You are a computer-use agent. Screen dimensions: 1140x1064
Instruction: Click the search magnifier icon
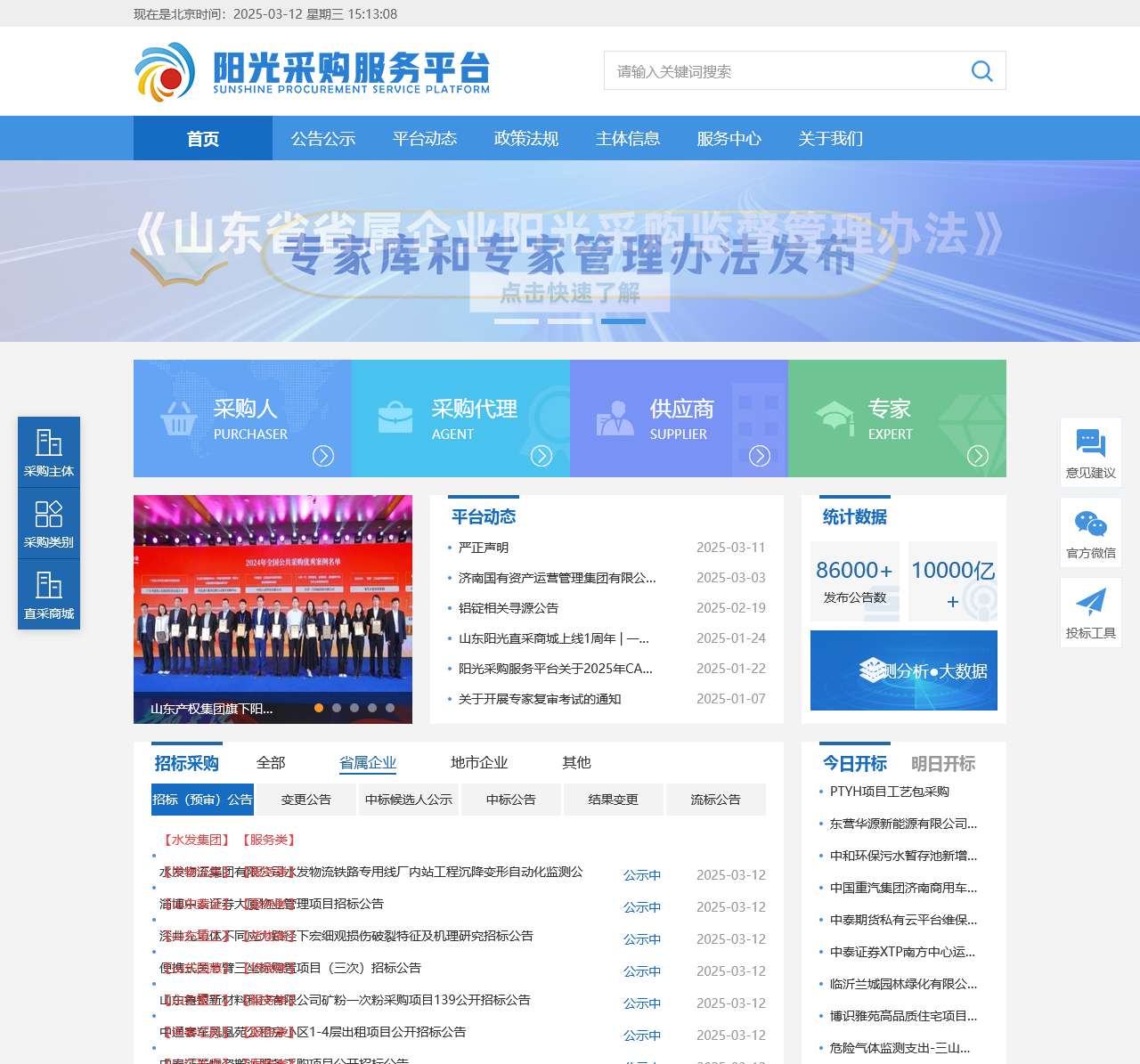click(981, 71)
